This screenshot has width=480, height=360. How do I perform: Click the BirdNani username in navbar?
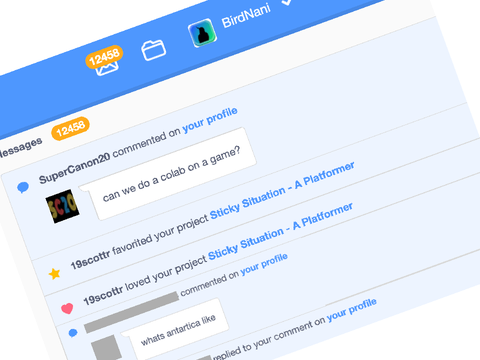coord(246,15)
